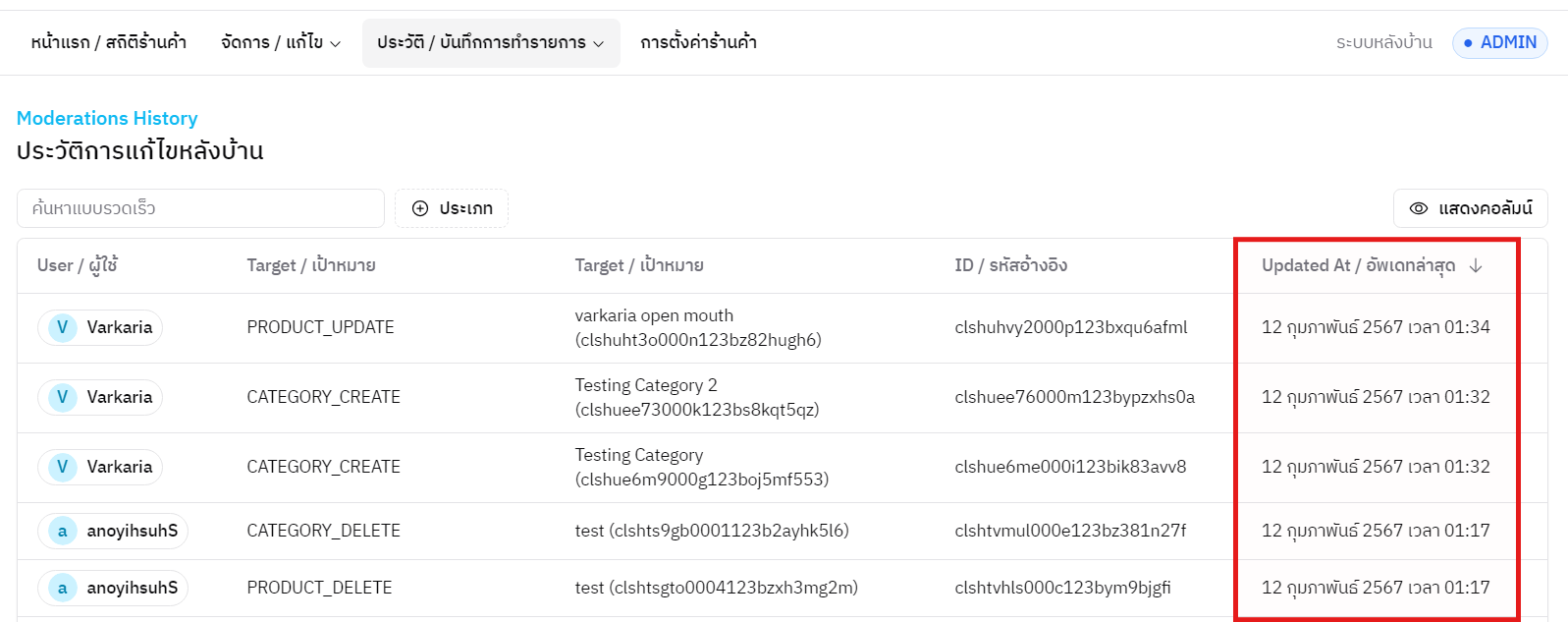Click the V avatar beside Testing Category 2
Screen dimensions: 1568x622
click(x=62, y=397)
